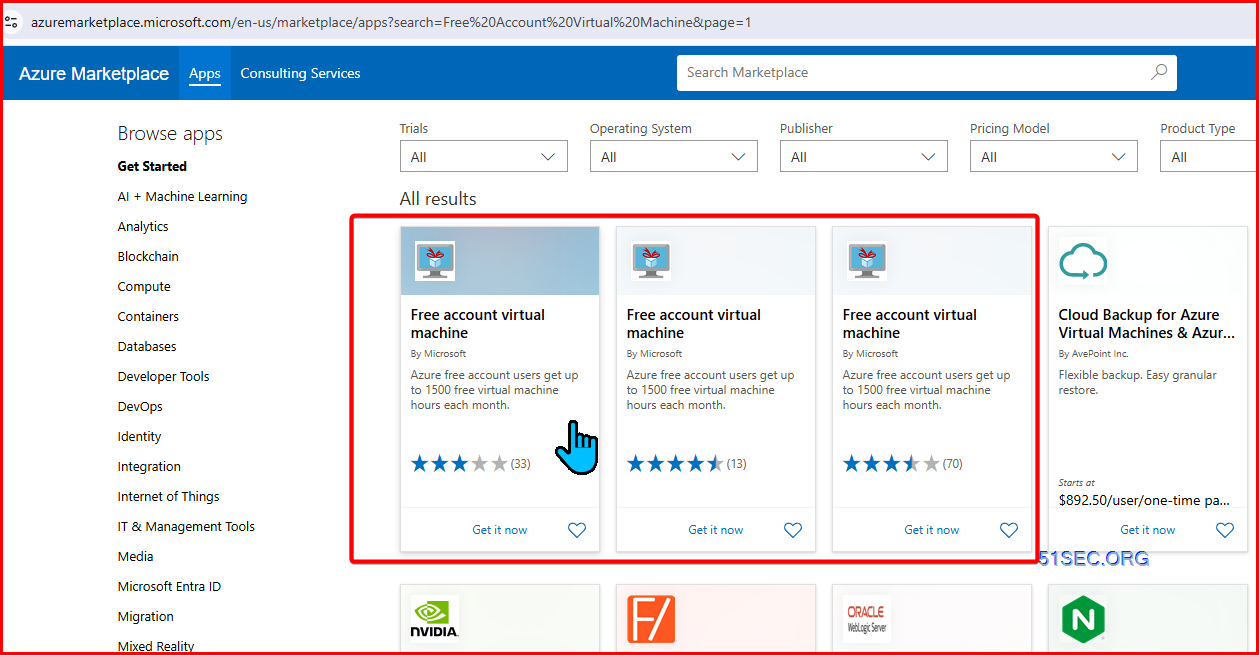1259x655 pixels.
Task: Click Get it now on the 13-review card
Action: (x=716, y=530)
